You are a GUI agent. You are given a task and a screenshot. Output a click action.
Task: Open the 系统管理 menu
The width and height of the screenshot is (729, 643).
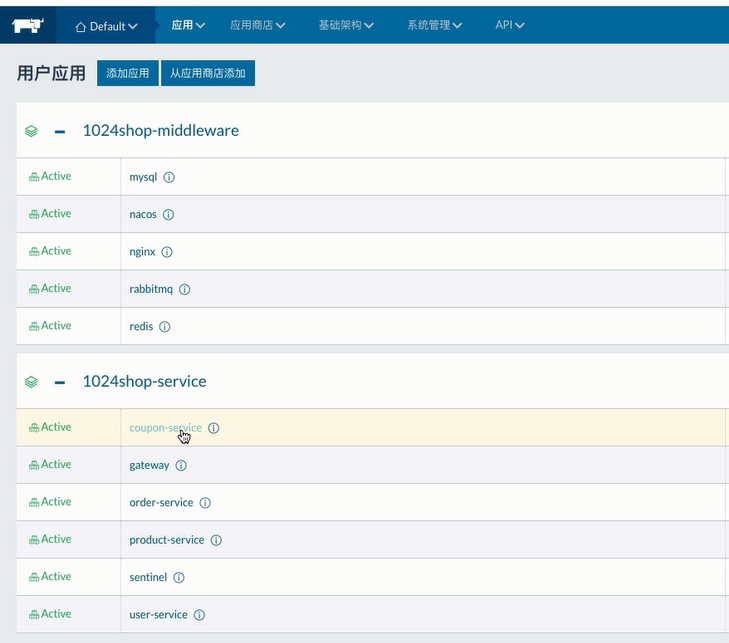[x=434, y=25]
